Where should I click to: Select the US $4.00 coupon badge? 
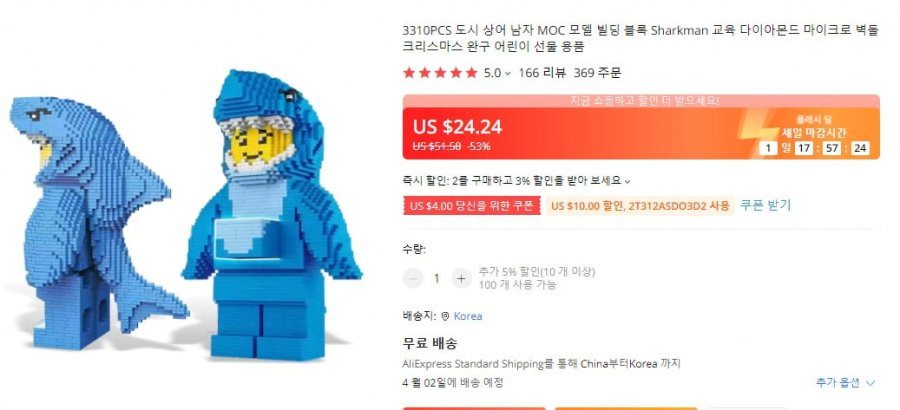(472, 206)
